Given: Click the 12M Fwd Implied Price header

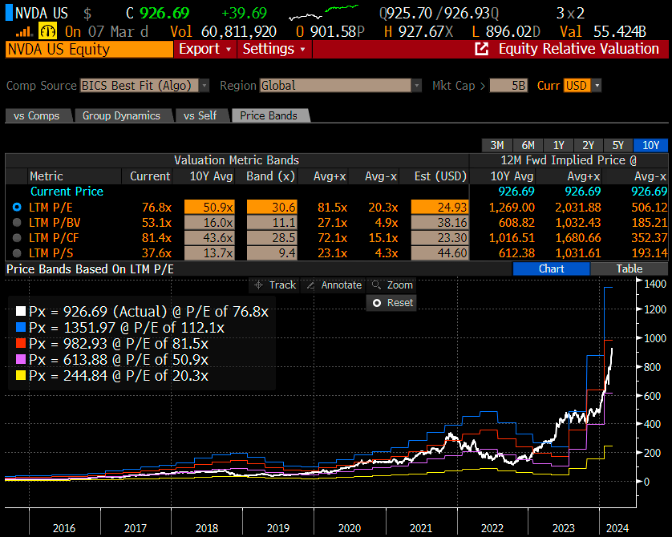Looking at the screenshot, I should (x=568, y=160).
